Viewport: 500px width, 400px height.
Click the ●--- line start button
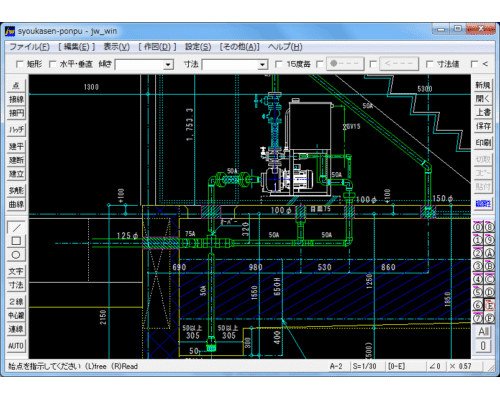[345, 64]
